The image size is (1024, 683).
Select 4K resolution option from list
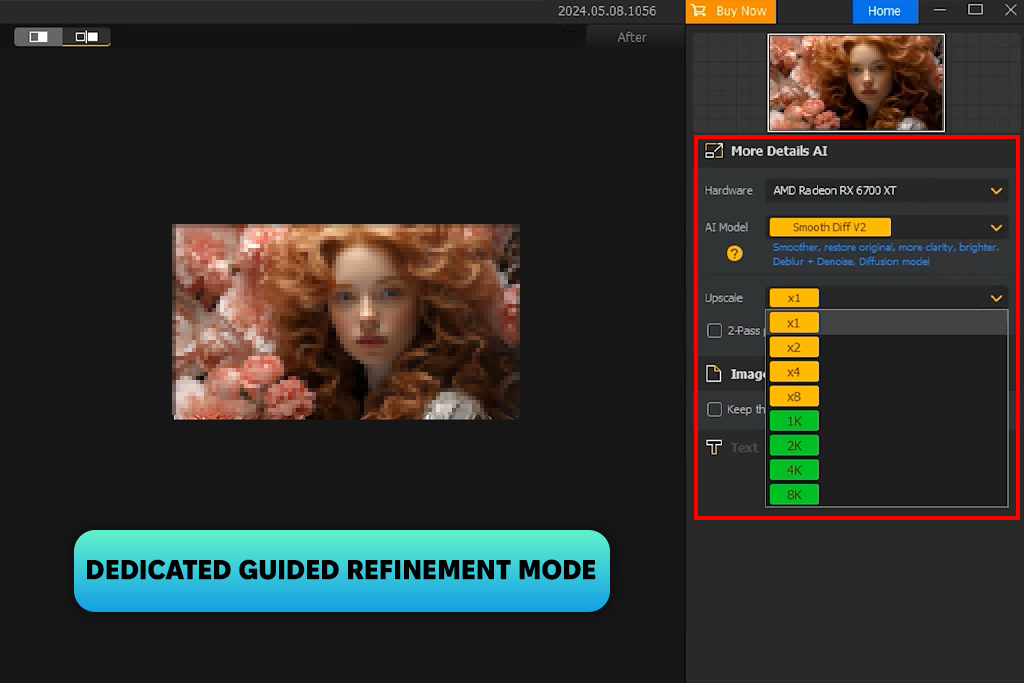pos(794,470)
